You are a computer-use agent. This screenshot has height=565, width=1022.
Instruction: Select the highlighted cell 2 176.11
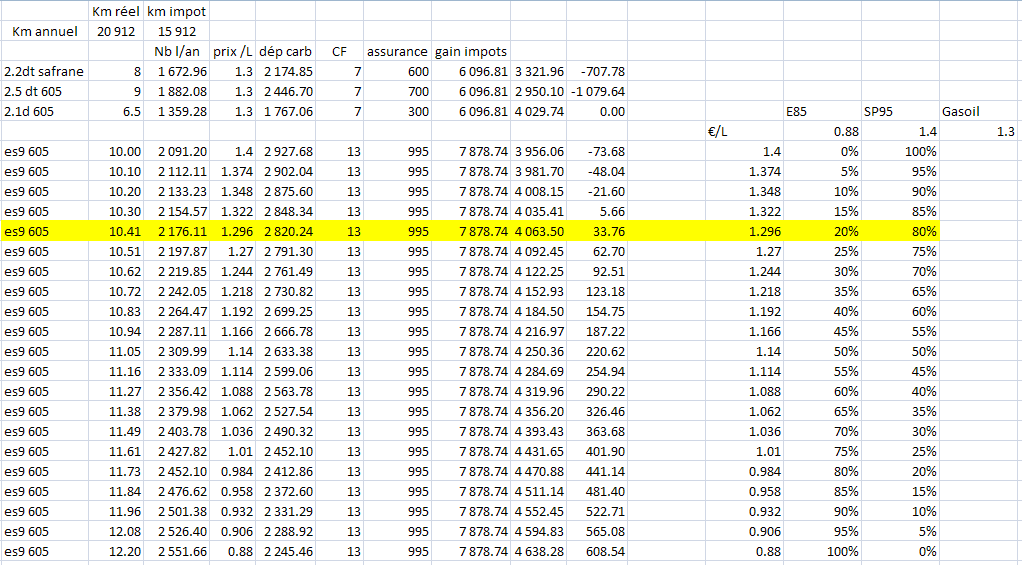[x=177, y=231]
